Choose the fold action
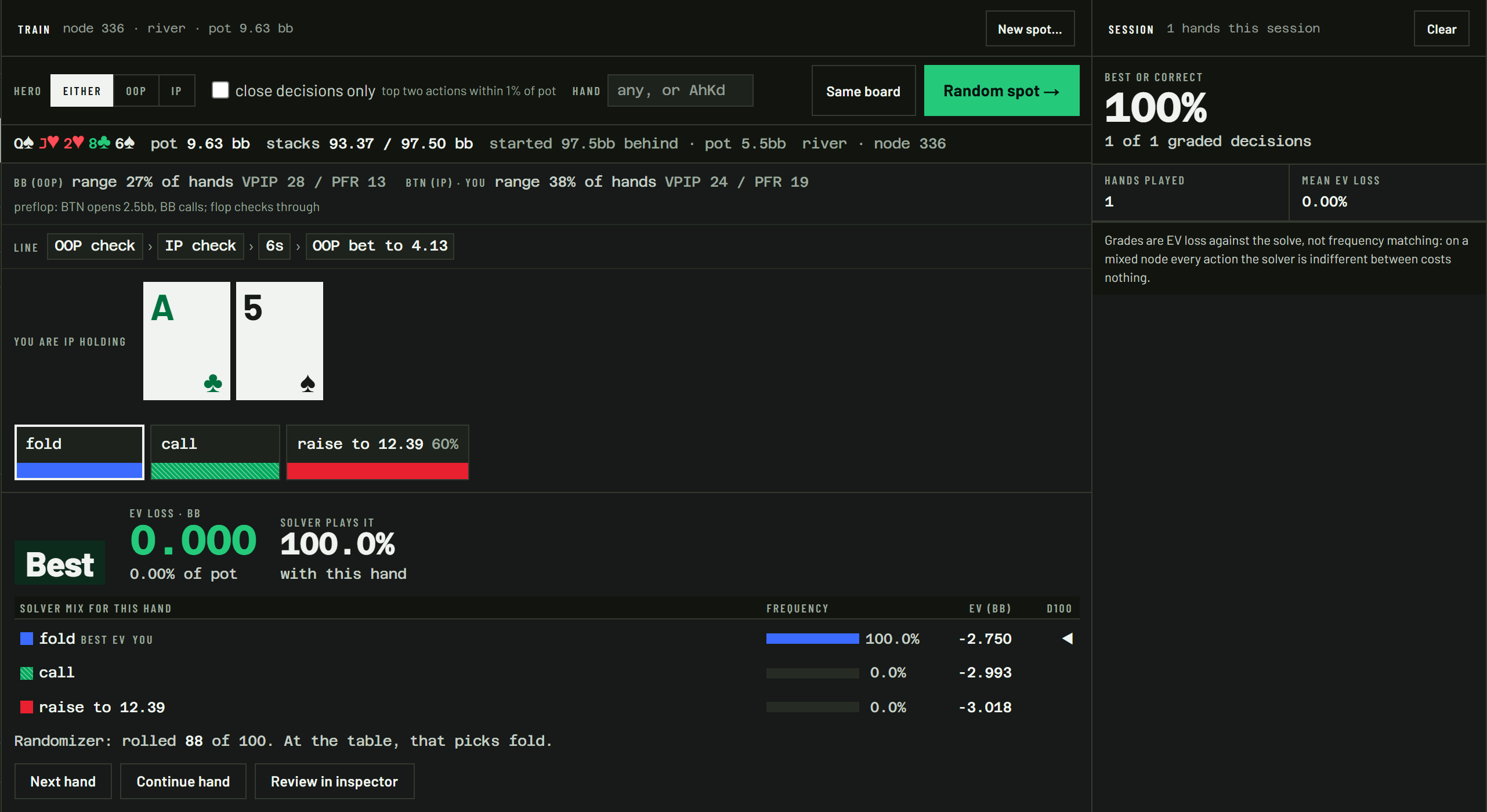 point(79,452)
